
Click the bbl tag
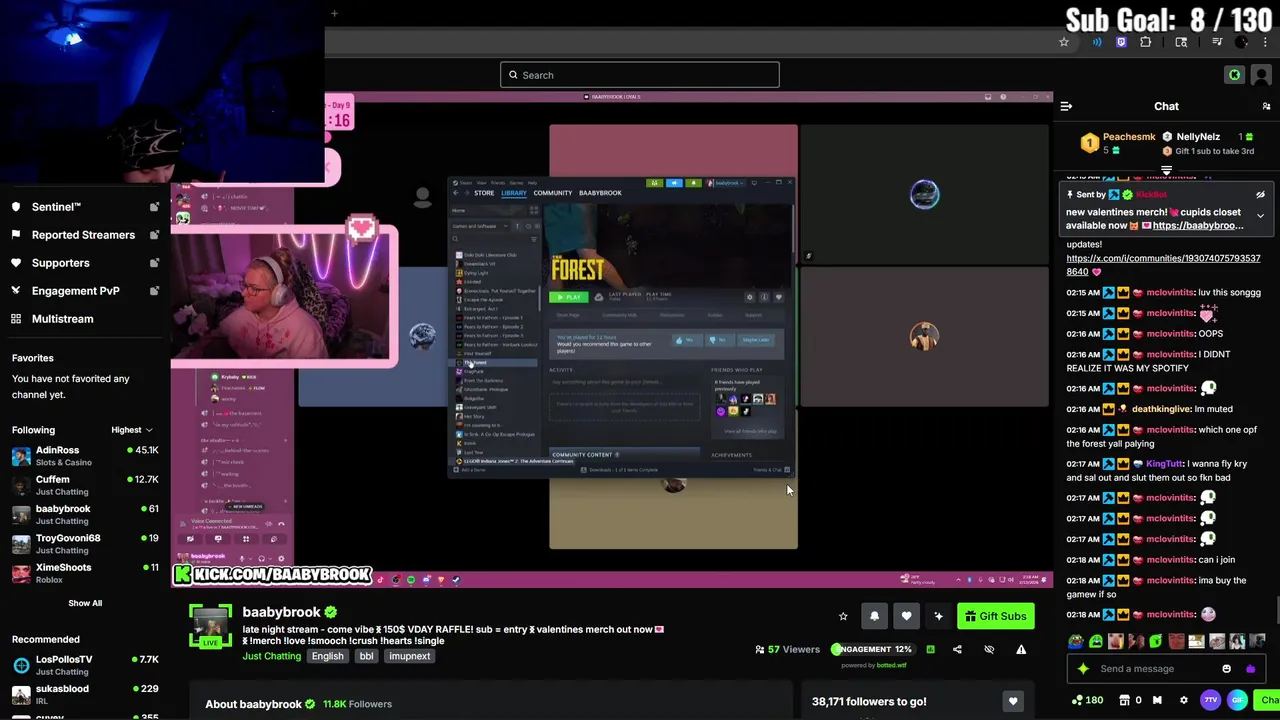[x=367, y=656]
